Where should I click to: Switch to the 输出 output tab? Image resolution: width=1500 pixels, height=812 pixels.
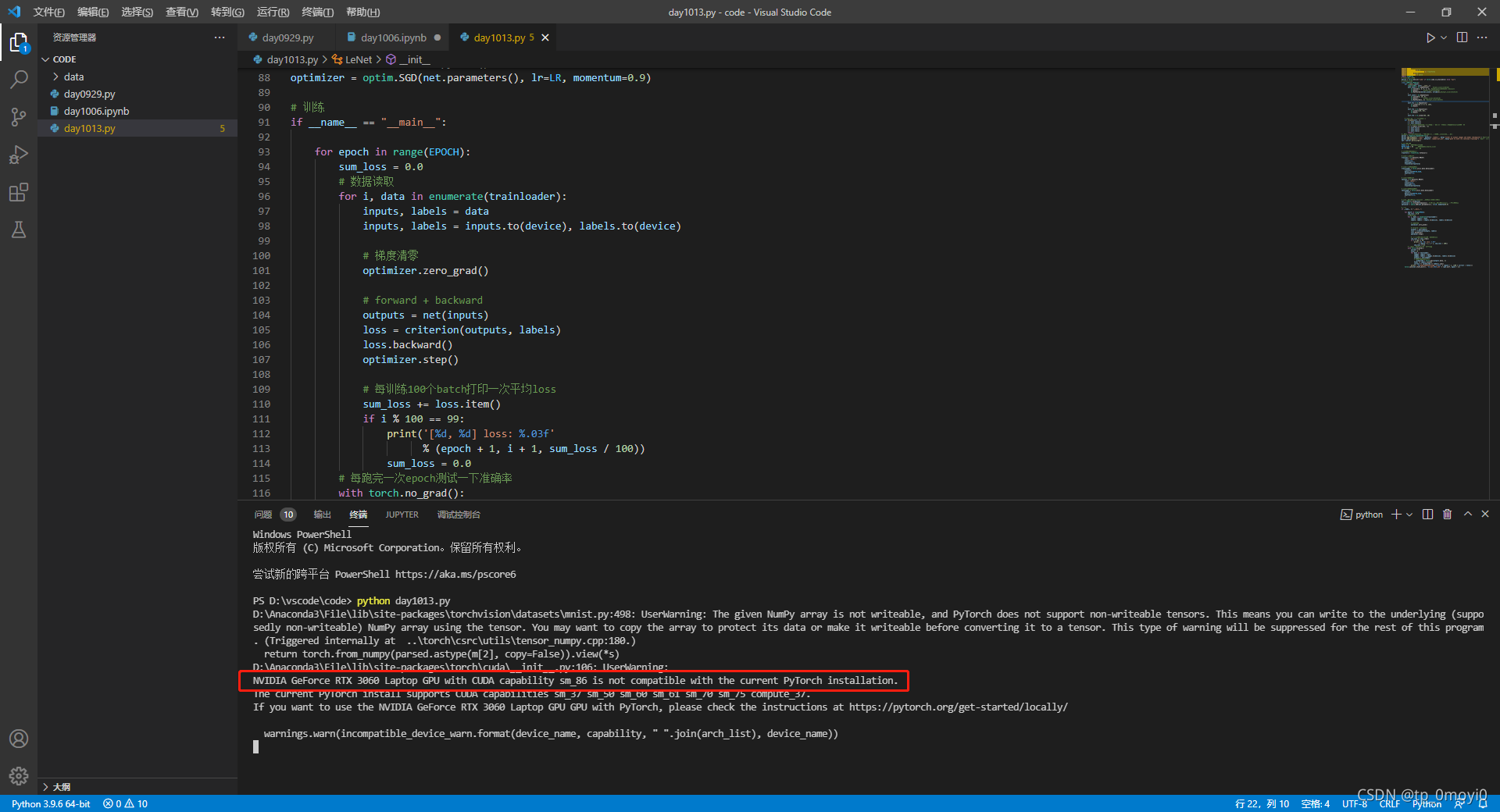click(322, 515)
